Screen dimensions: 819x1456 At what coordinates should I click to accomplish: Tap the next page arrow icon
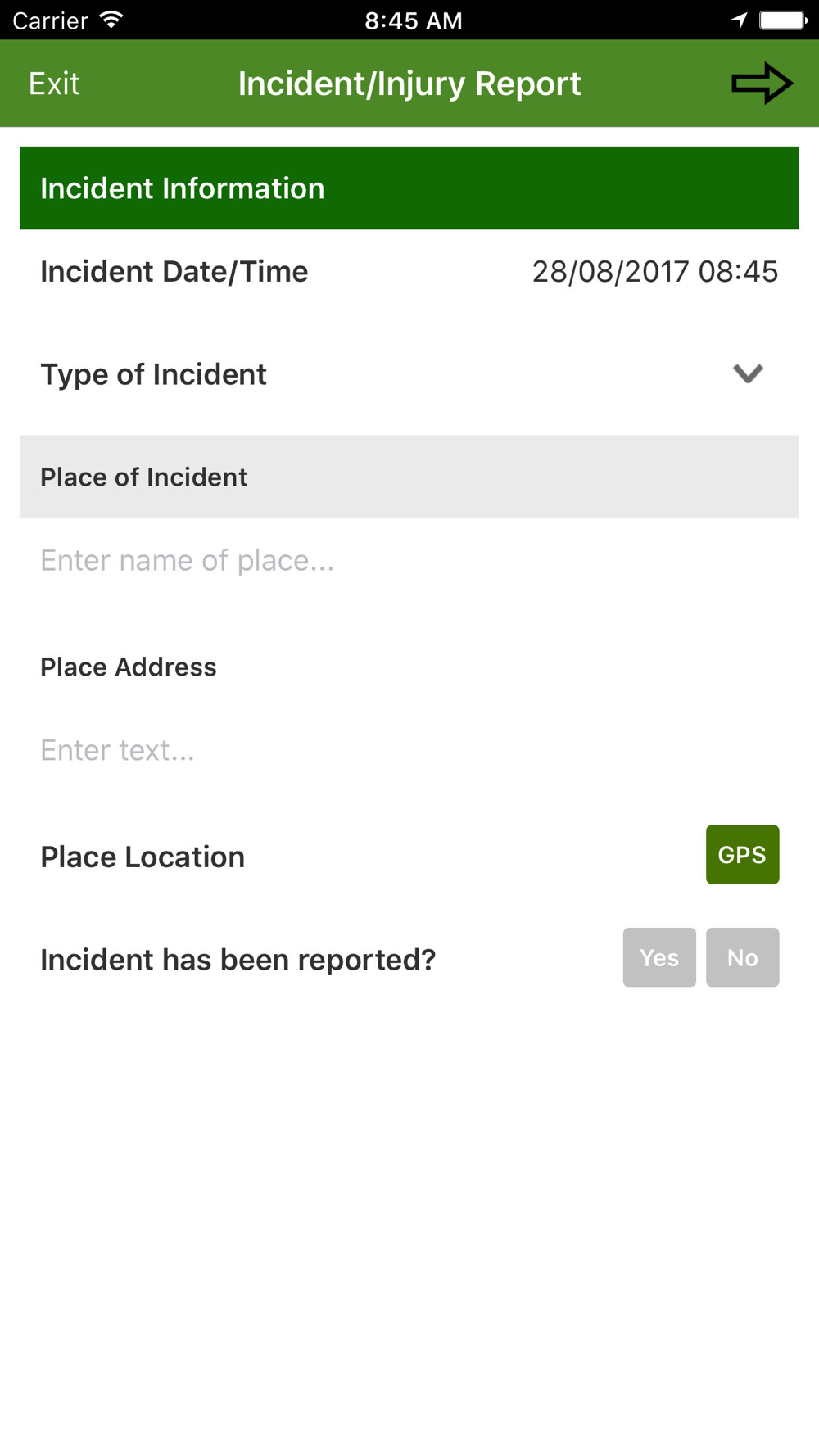pos(762,83)
